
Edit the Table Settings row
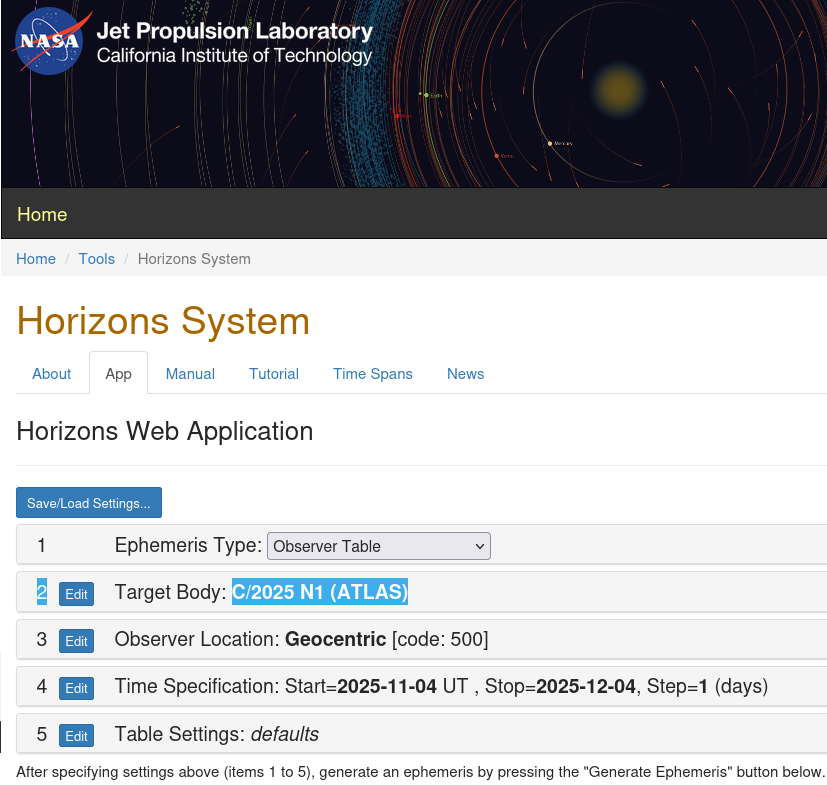[76, 735]
